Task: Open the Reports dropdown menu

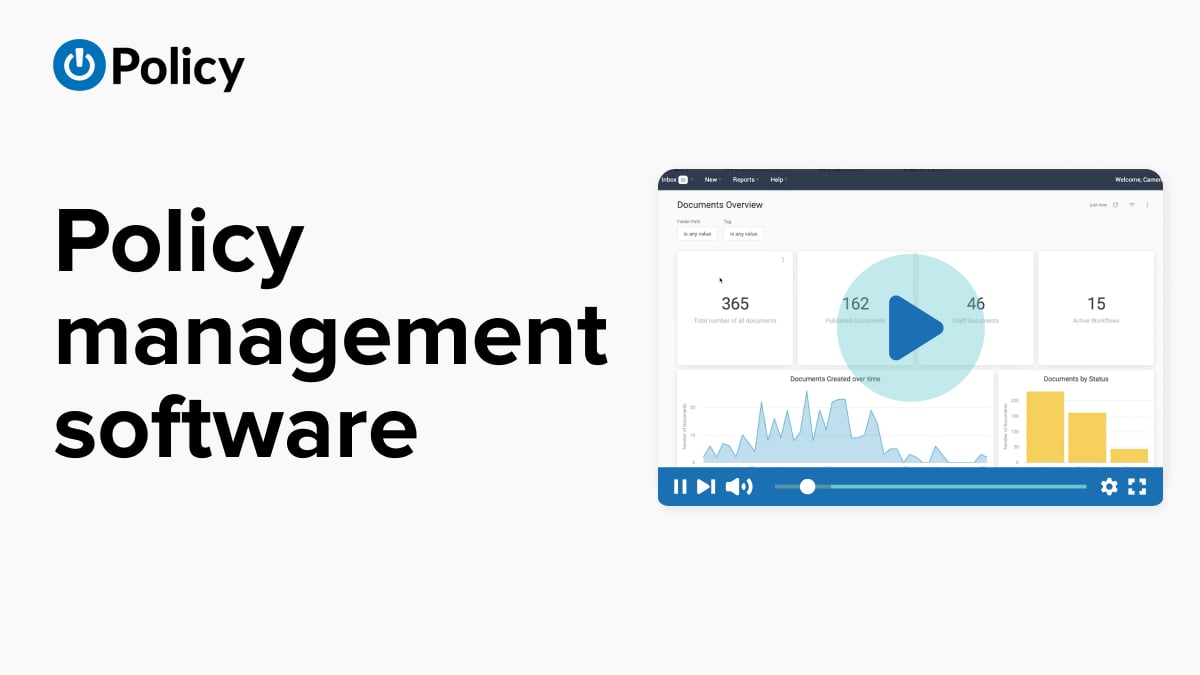Action: pos(745,180)
